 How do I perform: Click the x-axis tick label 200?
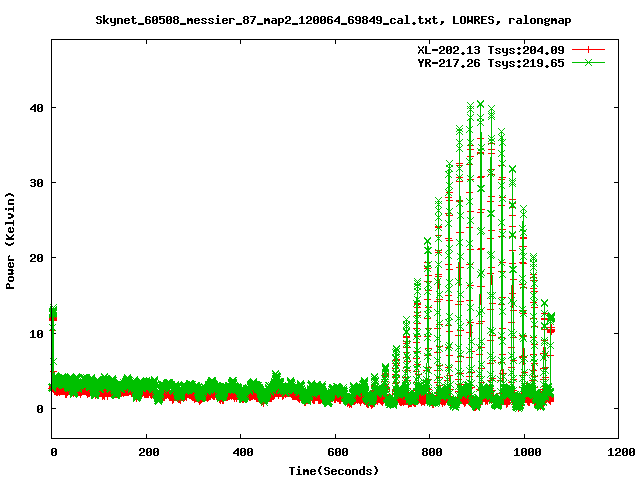149,452
